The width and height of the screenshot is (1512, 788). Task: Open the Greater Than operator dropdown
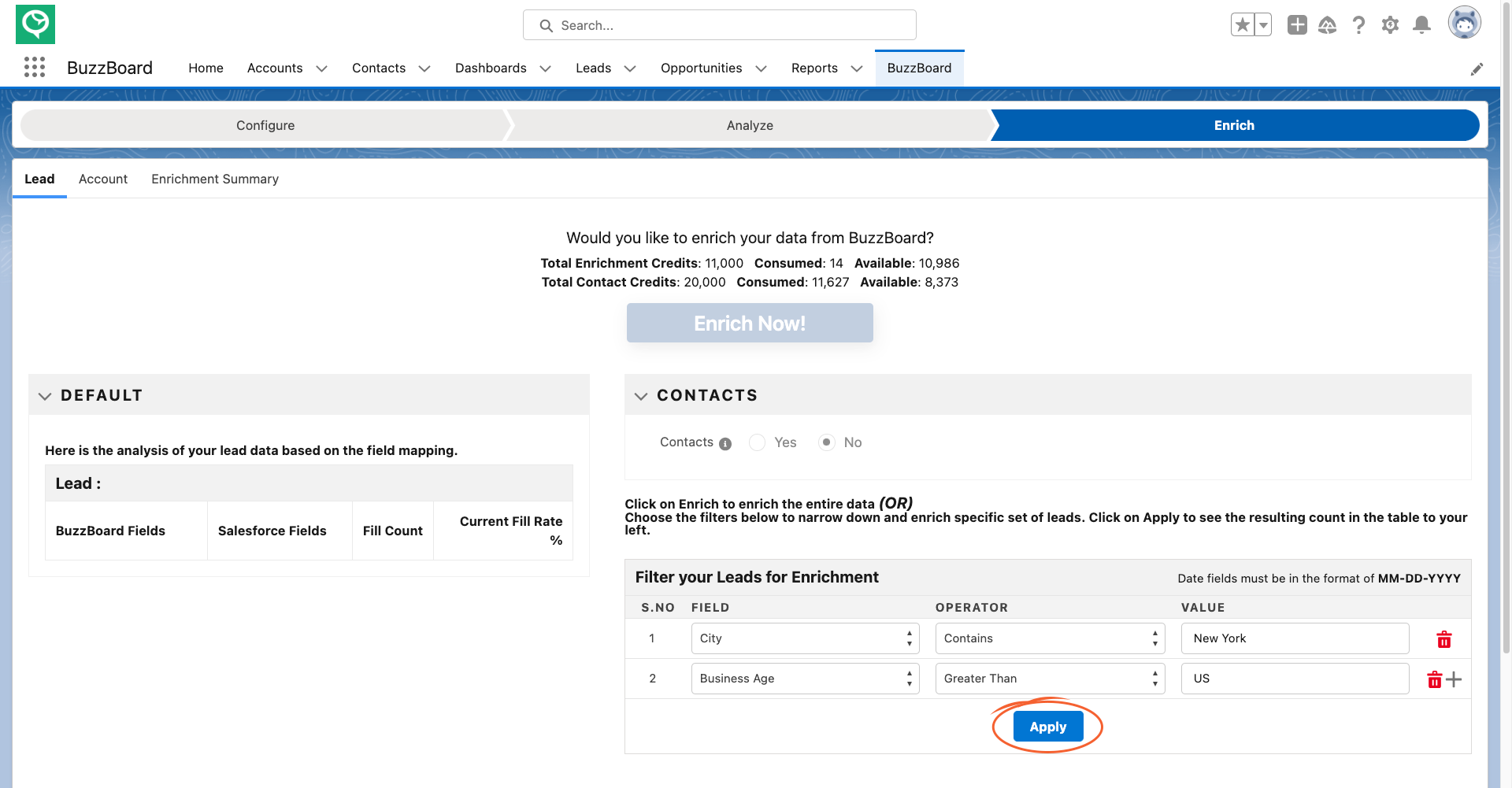point(1050,679)
